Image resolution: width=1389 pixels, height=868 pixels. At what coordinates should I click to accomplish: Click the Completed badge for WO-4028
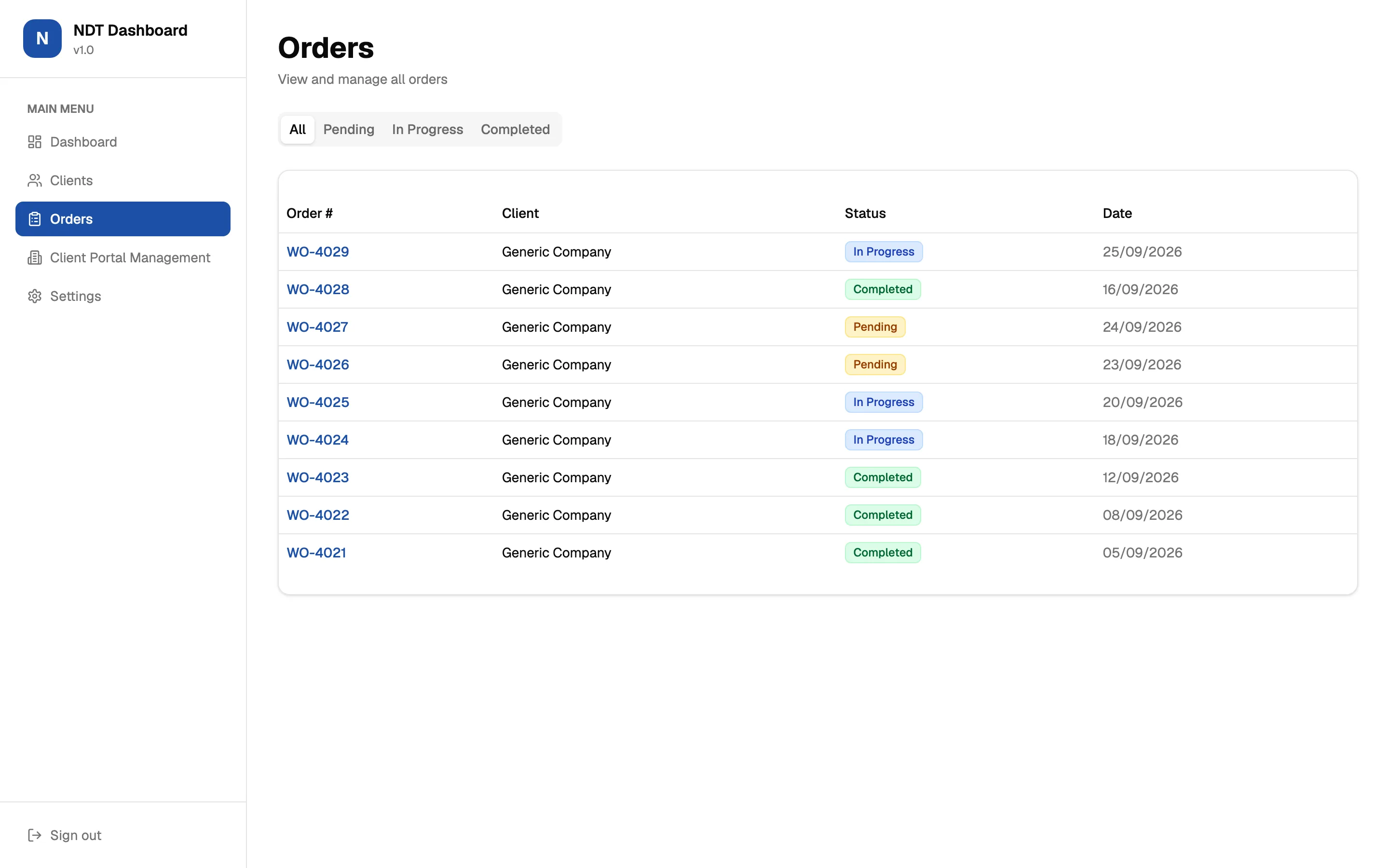[883, 289]
